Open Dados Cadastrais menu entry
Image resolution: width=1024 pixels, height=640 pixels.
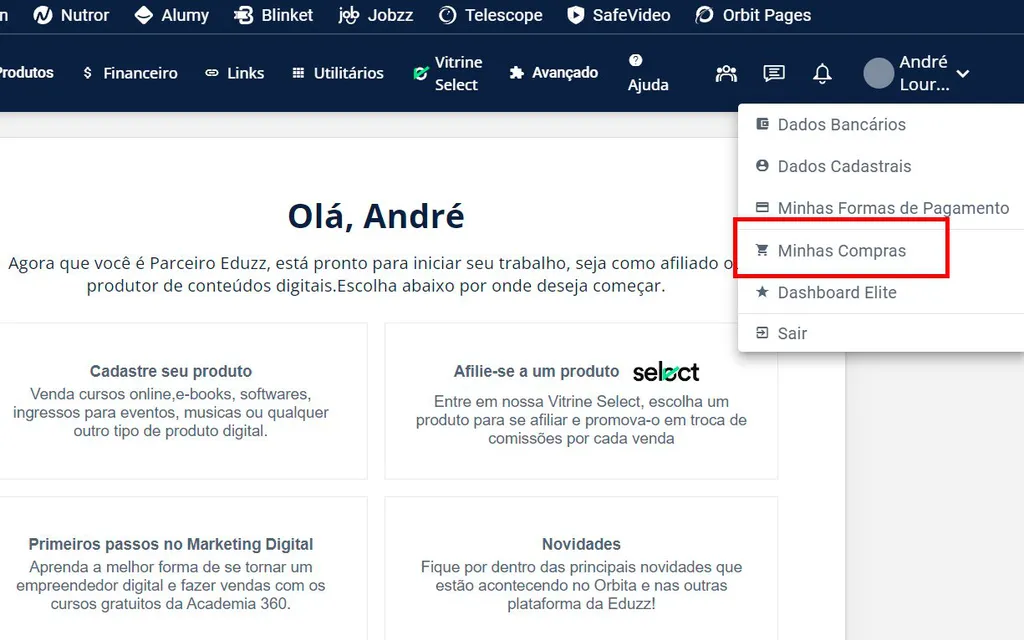point(846,166)
